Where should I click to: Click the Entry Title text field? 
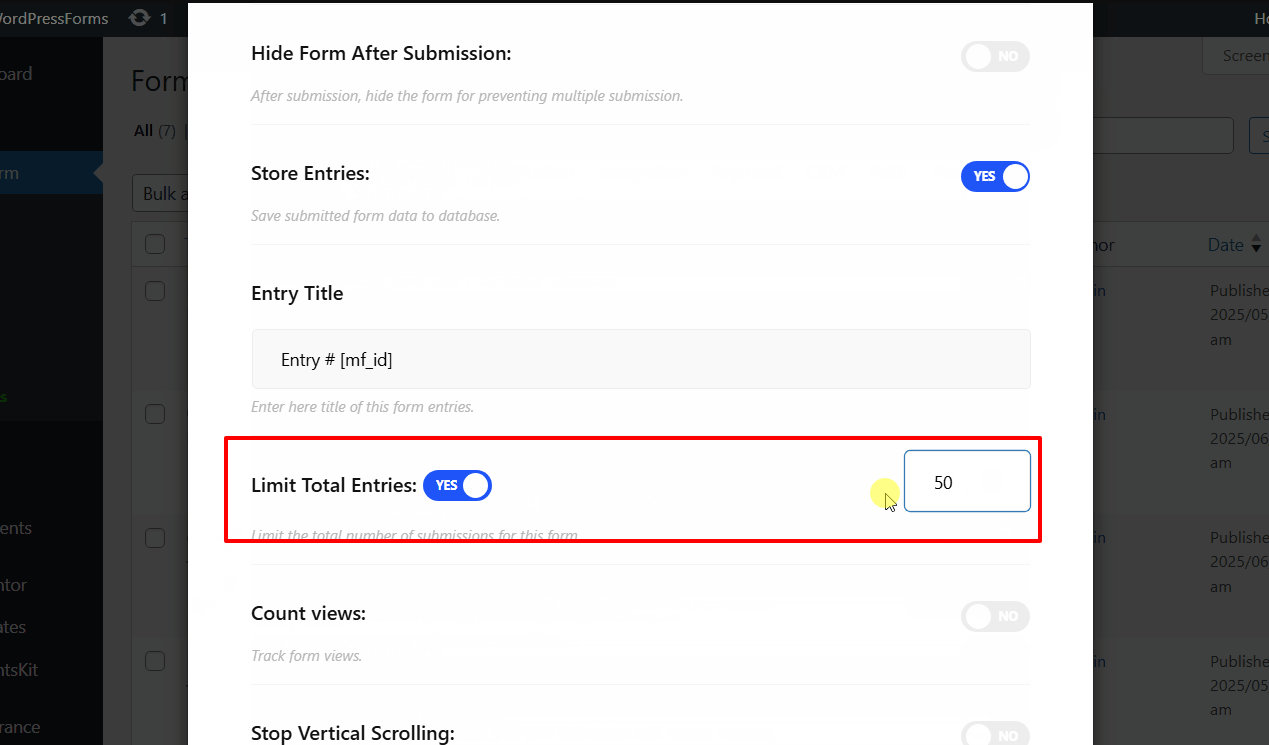[640, 358]
